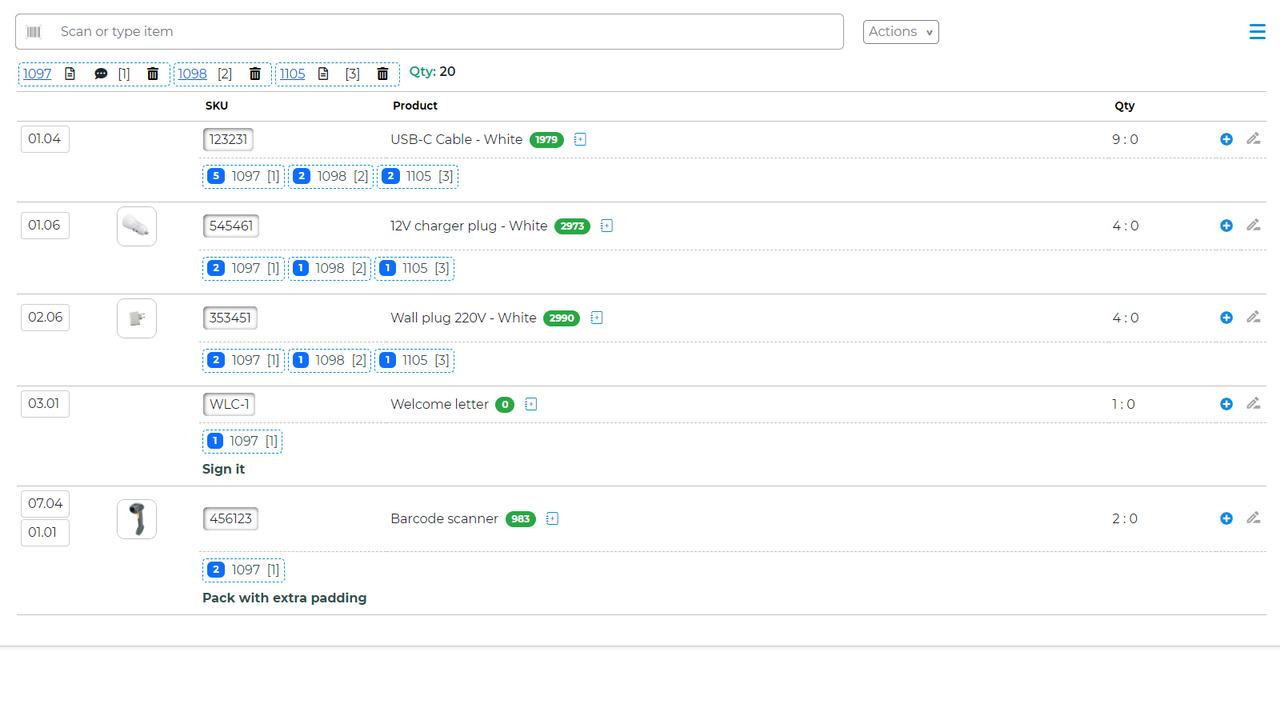This screenshot has height=720, width=1280.
Task: Click the plus icon for Wall plug 220V
Action: coord(1226,318)
